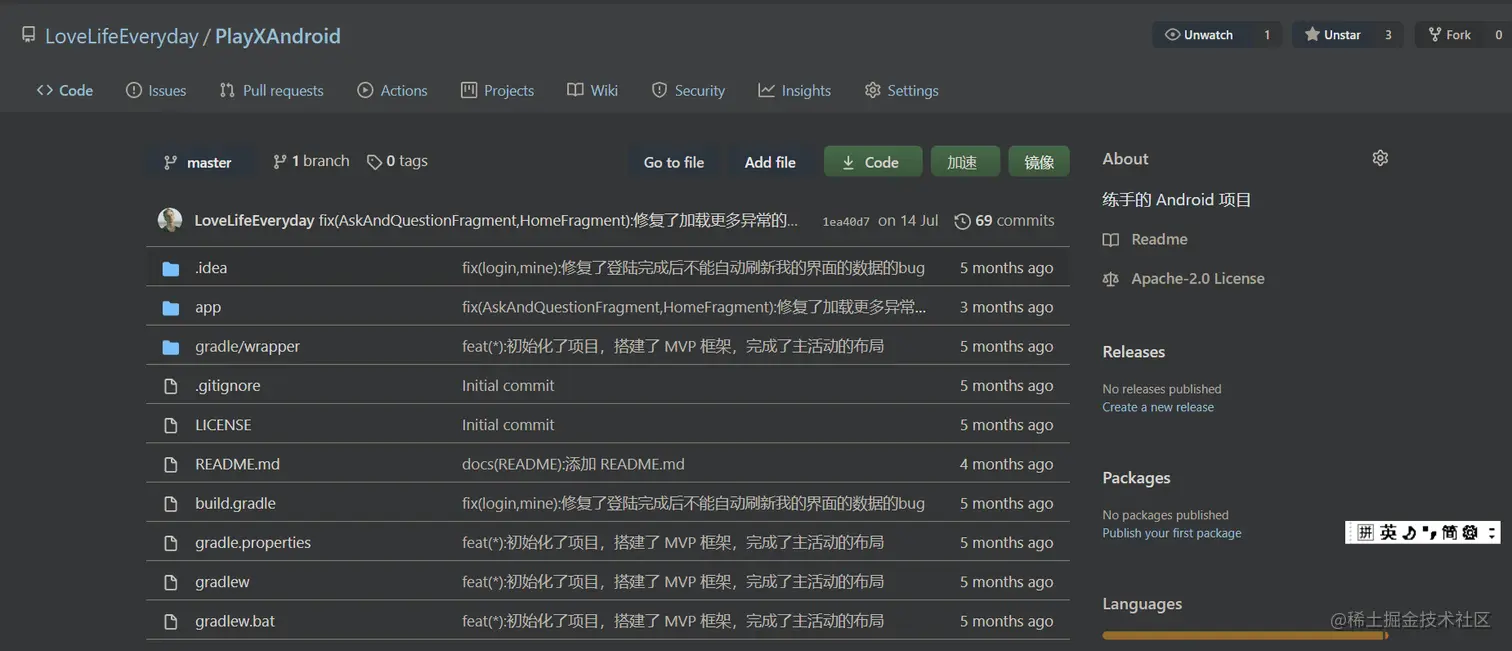Click the forks count 0
1512x651 pixels.
(x=1498, y=35)
